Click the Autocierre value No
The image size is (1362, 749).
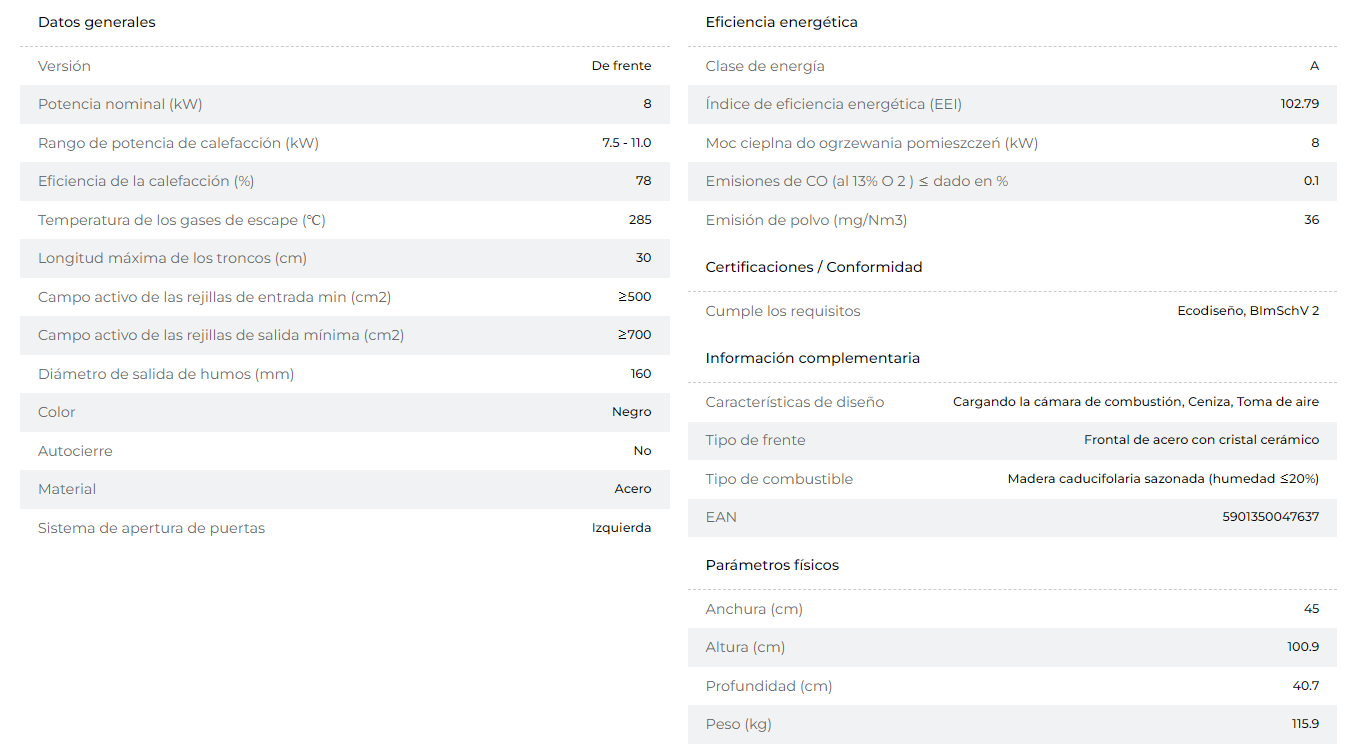643,451
